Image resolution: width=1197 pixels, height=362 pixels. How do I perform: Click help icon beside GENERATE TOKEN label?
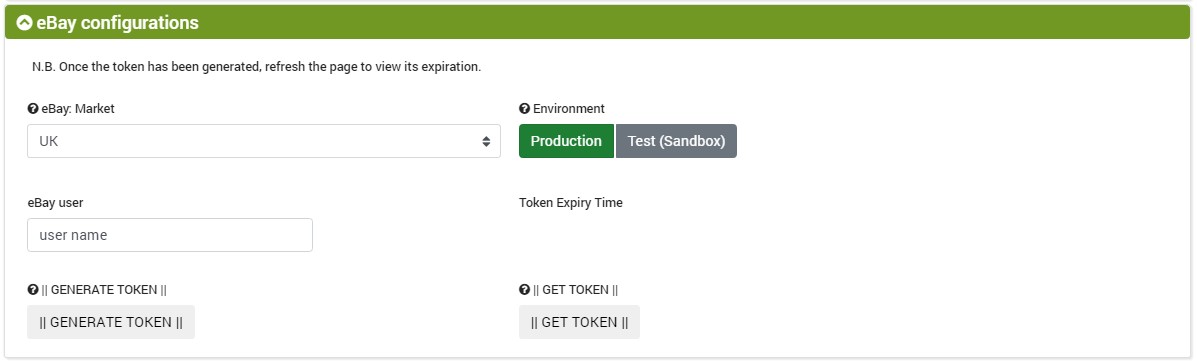click(33, 289)
